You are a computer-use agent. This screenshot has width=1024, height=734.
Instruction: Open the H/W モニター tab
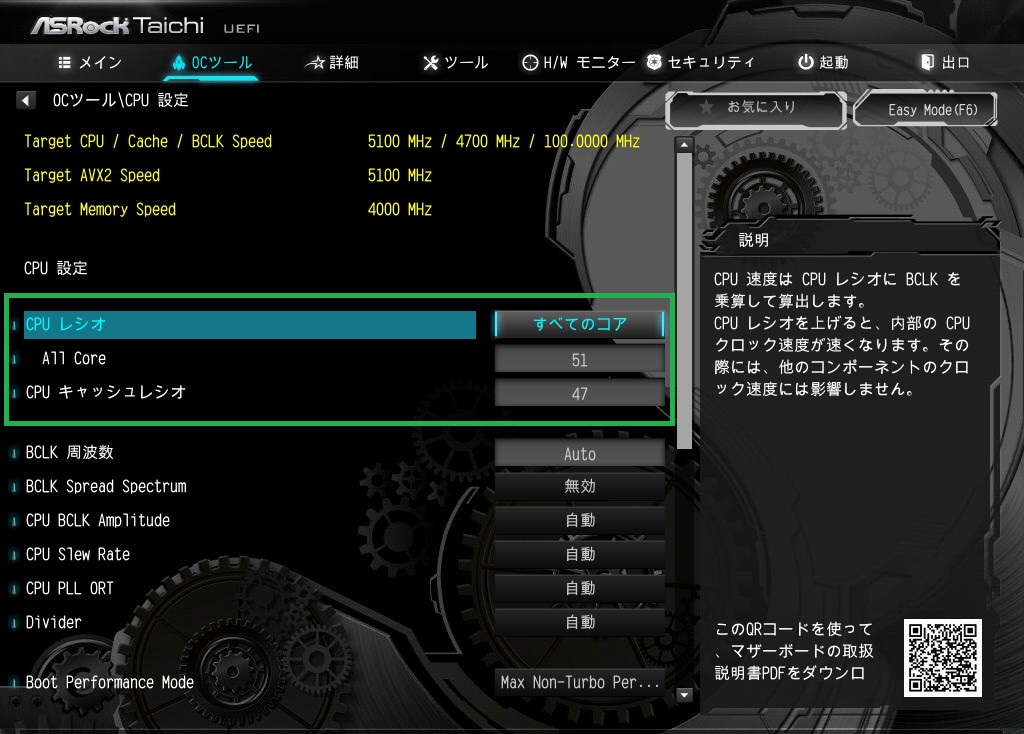pos(579,62)
